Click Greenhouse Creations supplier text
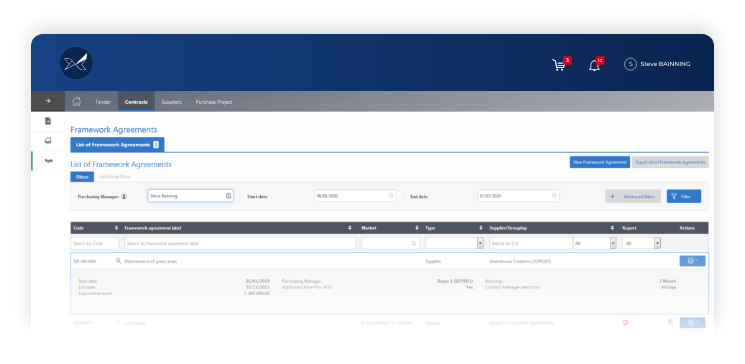This screenshot has width=745, height=364. tap(520, 261)
